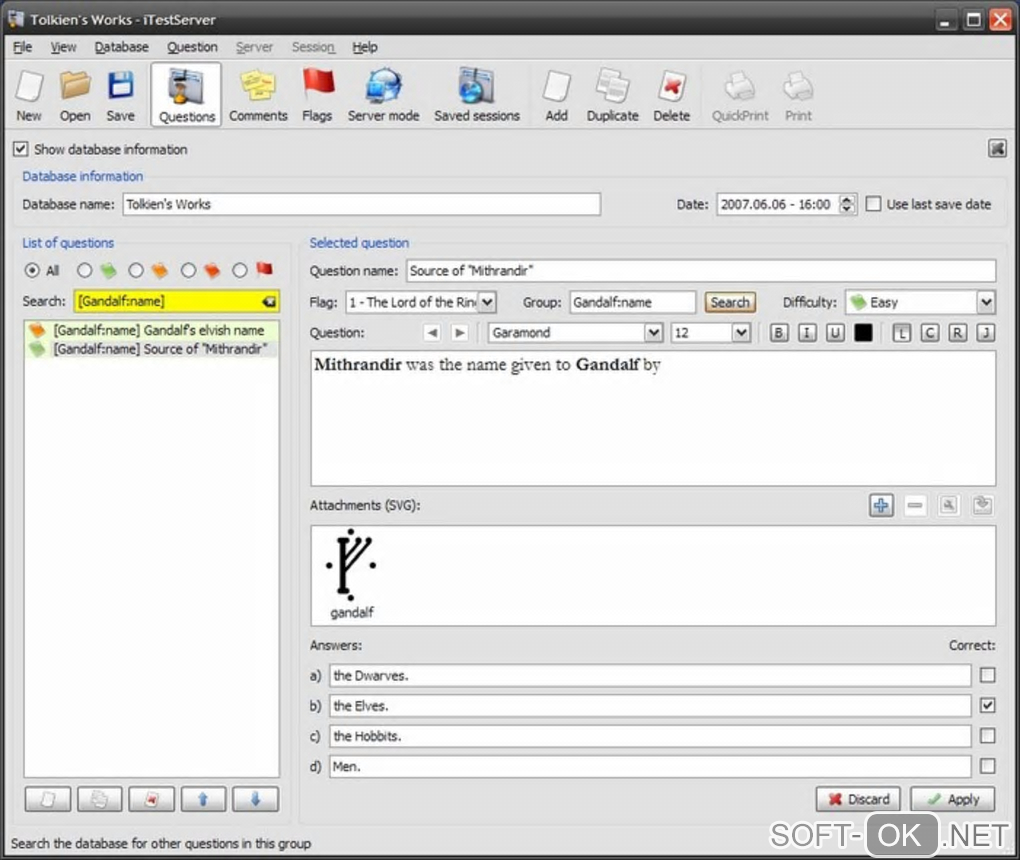The image size is (1020, 860).
Task: Select question Source of "Mithrandir" in list
Action: click(152, 349)
